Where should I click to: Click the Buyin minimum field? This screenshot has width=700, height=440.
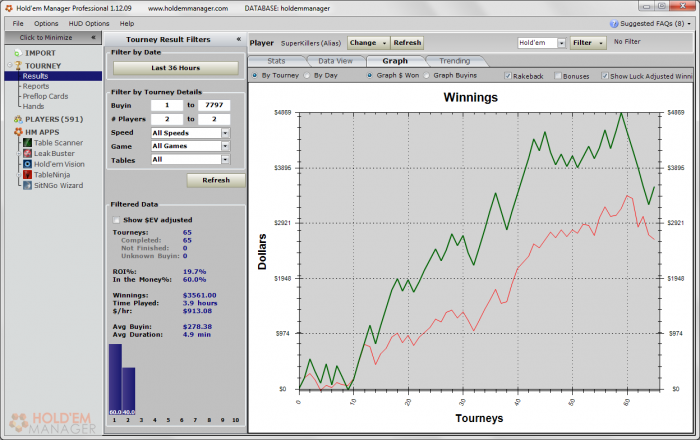tap(167, 105)
